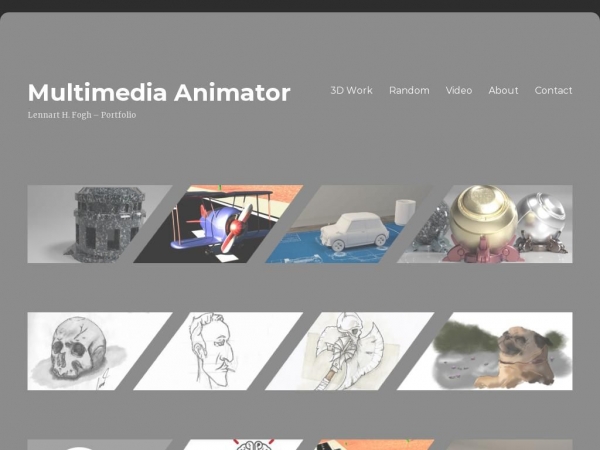Open the Video menu section
This screenshot has width=600, height=450.
coord(459,90)
